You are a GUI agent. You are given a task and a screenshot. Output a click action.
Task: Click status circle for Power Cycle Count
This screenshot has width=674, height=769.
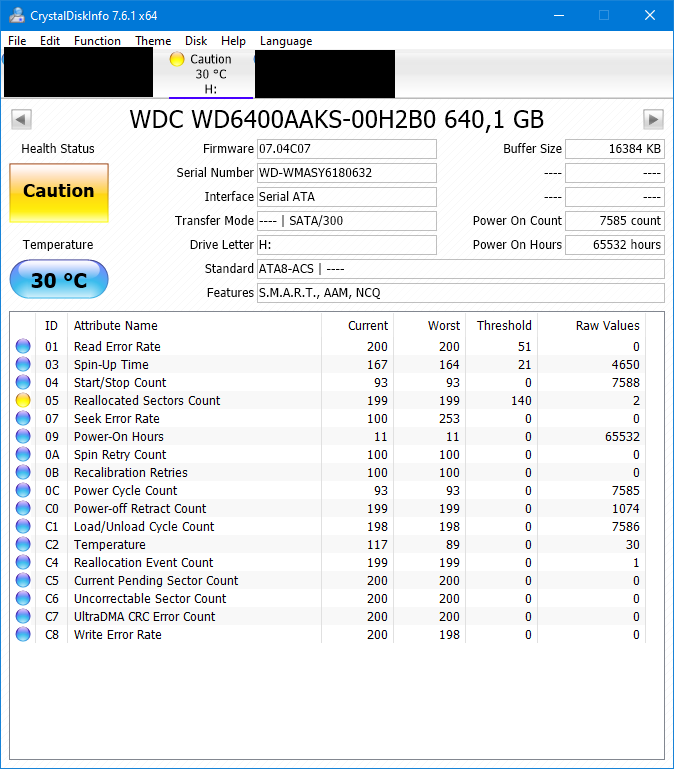23,490
